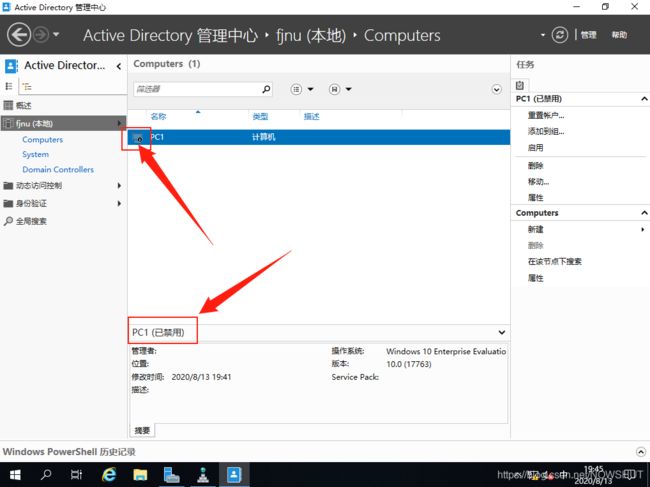Open Computers container link
The width and height of the screenshot is (650, 487).
pos(43,140)
